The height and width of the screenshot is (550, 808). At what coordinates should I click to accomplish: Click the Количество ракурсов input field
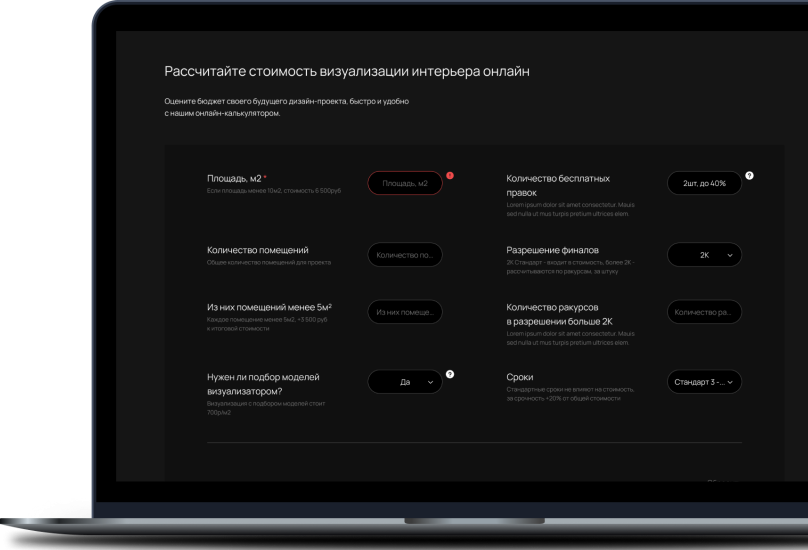pos(704,312)
